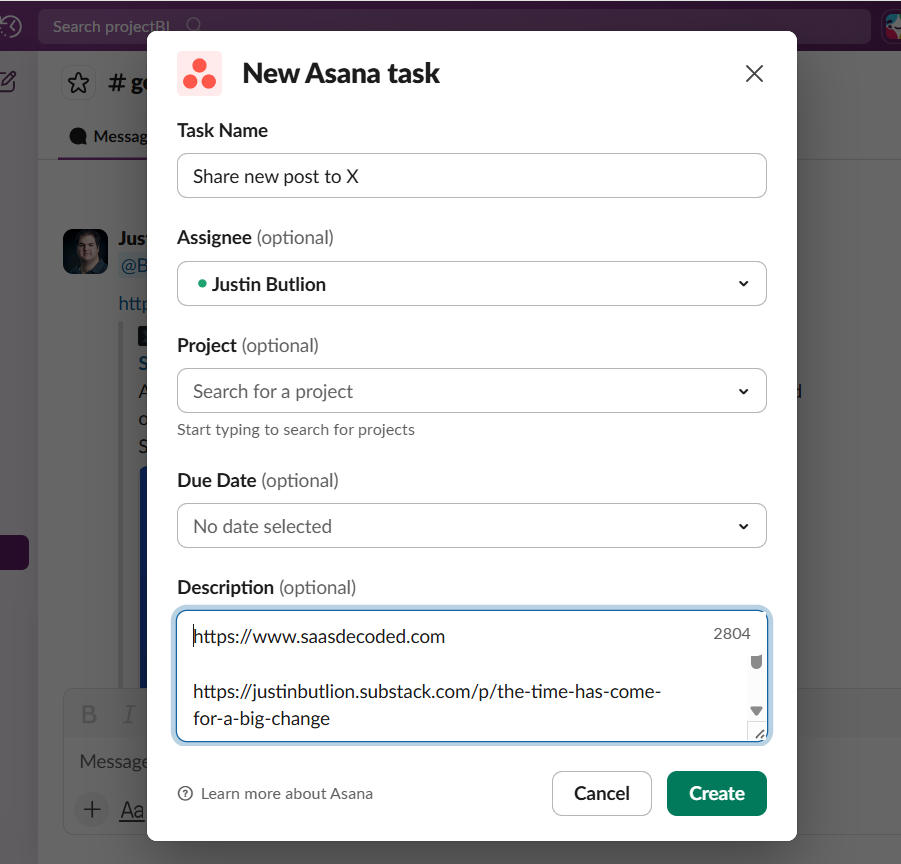Image resolution: width=901 pixels, height=864 pixels.
Task: Click the description resize handle
Action: (x=758, y=732)
